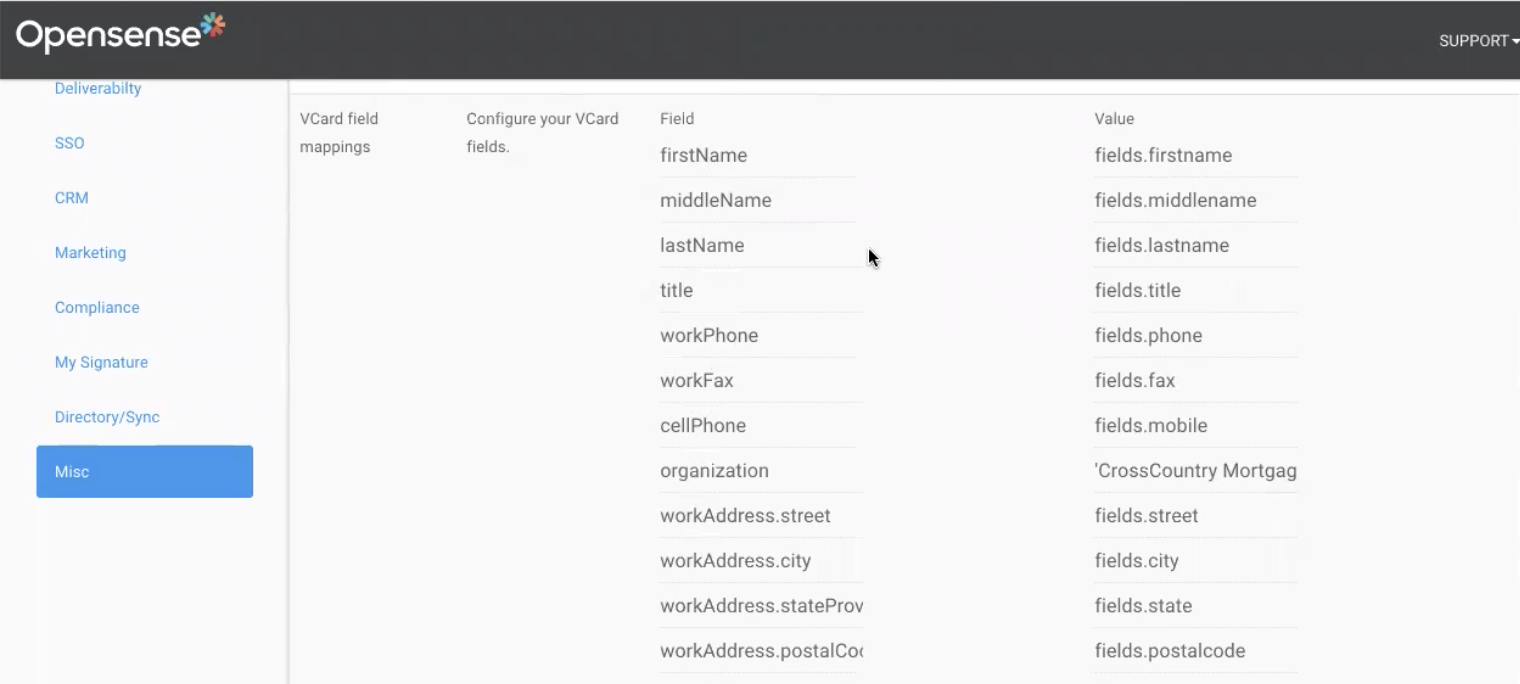The height and width of the screenshot is (684, 1520).
Task: Select the middleName mapping field
Action: 755,200
